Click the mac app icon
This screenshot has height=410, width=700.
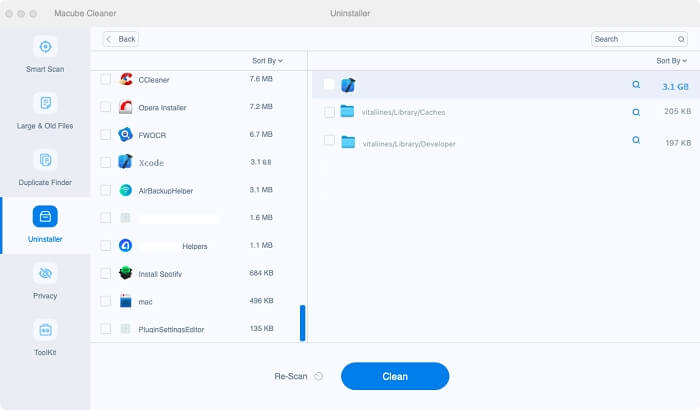[126, 301]
